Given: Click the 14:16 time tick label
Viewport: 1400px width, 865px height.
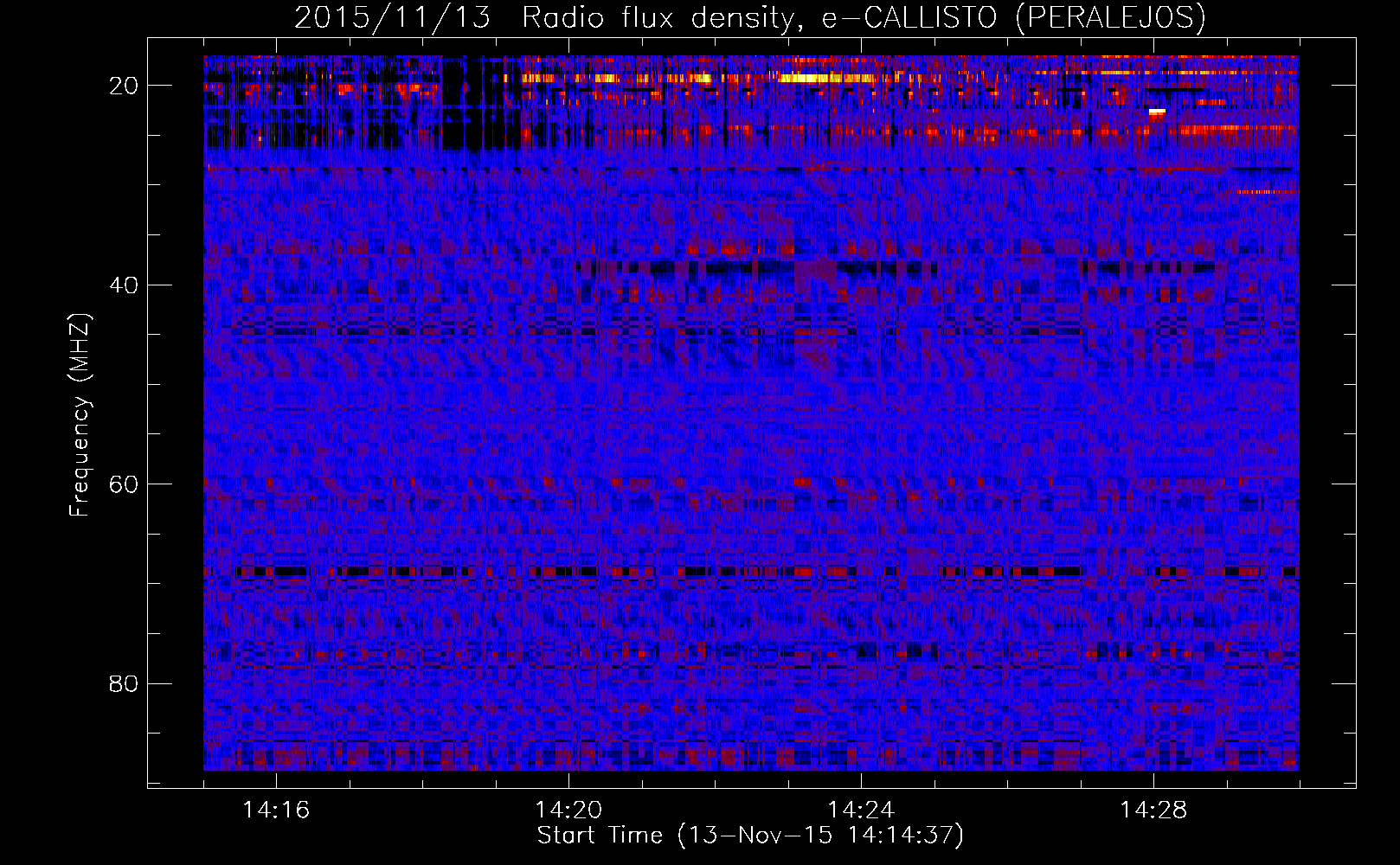Looking at the screenshot, I should click(276, 811).
